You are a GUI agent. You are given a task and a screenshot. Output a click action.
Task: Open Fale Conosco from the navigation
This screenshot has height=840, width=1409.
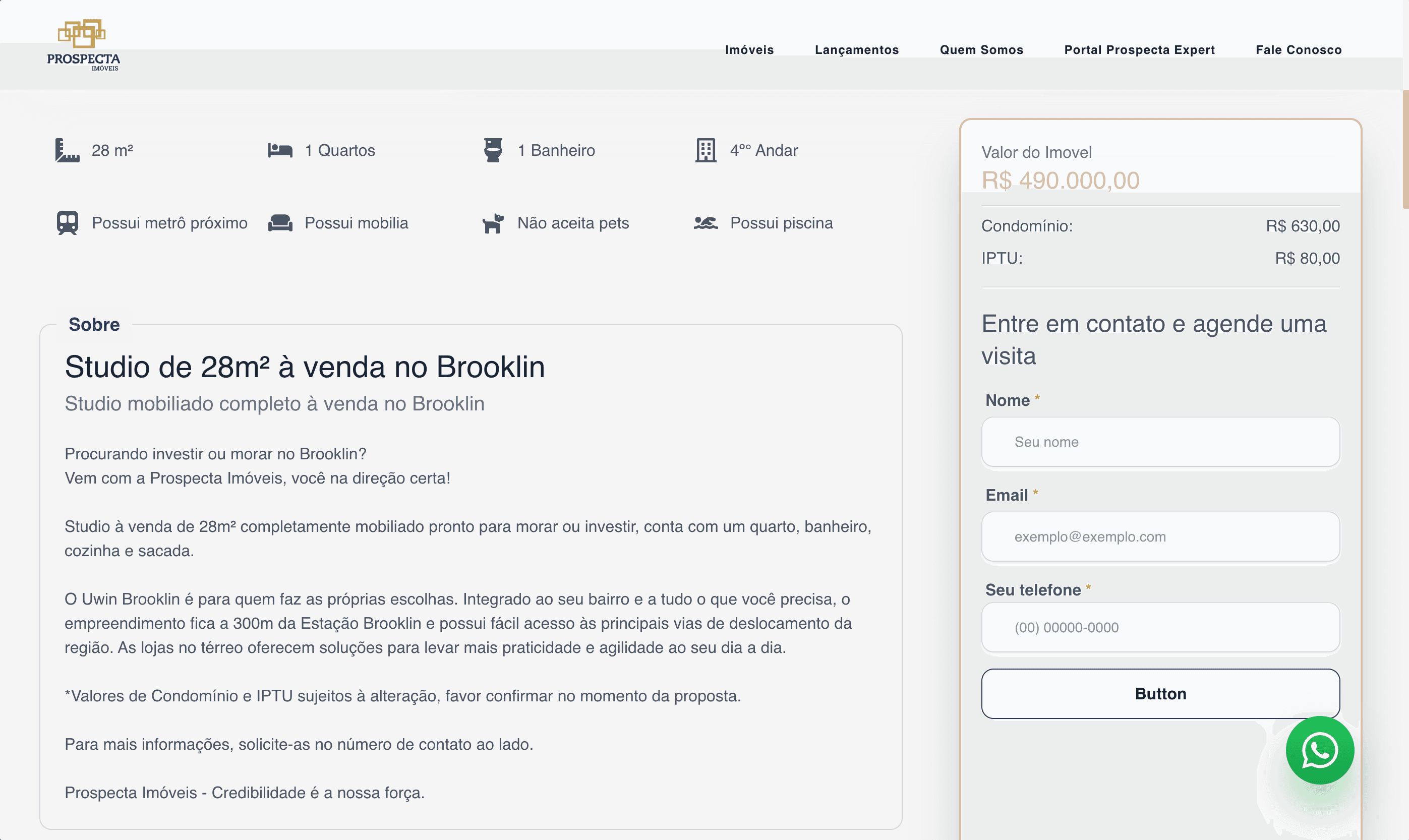point(1299,50)
